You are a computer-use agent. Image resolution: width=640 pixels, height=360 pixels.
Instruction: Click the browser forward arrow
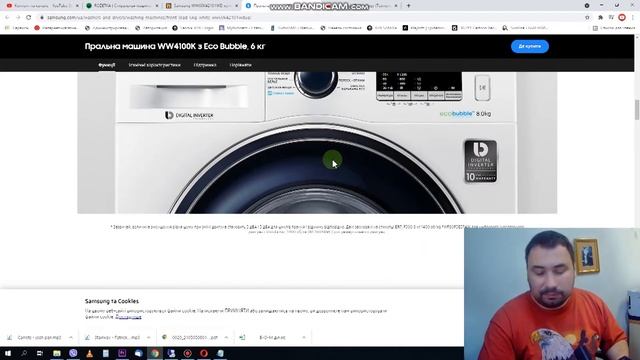(x=18, y=18)
